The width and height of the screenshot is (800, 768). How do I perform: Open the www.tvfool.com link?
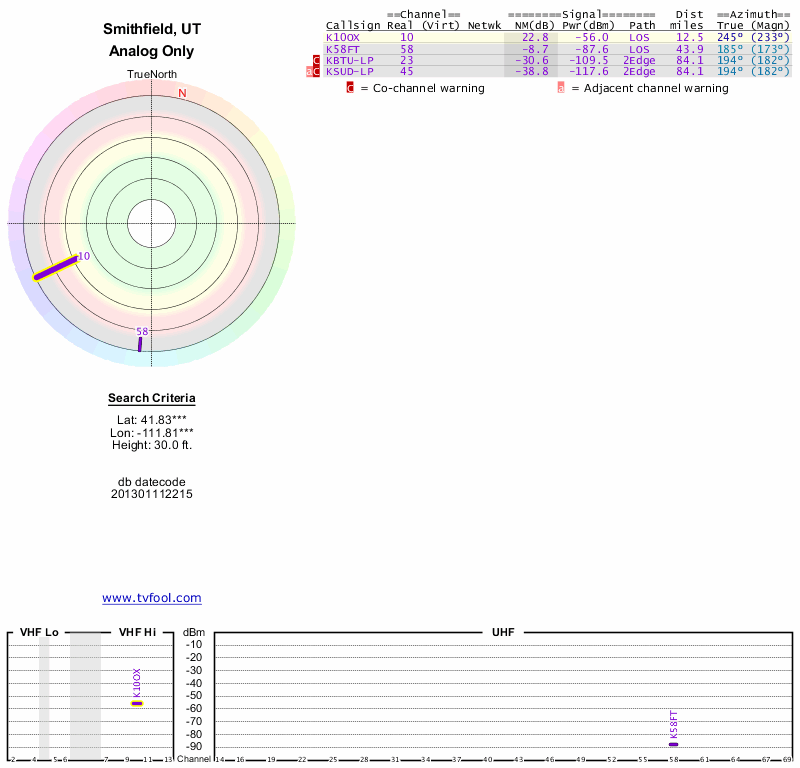point(152,598)
